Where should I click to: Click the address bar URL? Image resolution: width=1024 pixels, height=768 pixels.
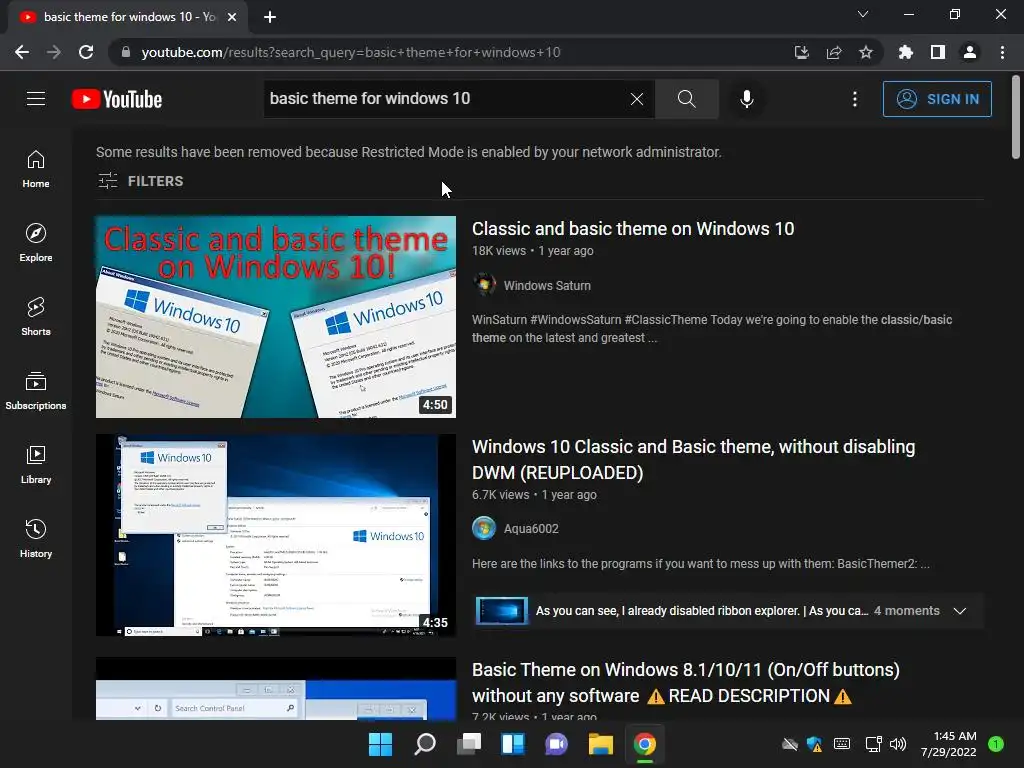click(x=351, y=52)
